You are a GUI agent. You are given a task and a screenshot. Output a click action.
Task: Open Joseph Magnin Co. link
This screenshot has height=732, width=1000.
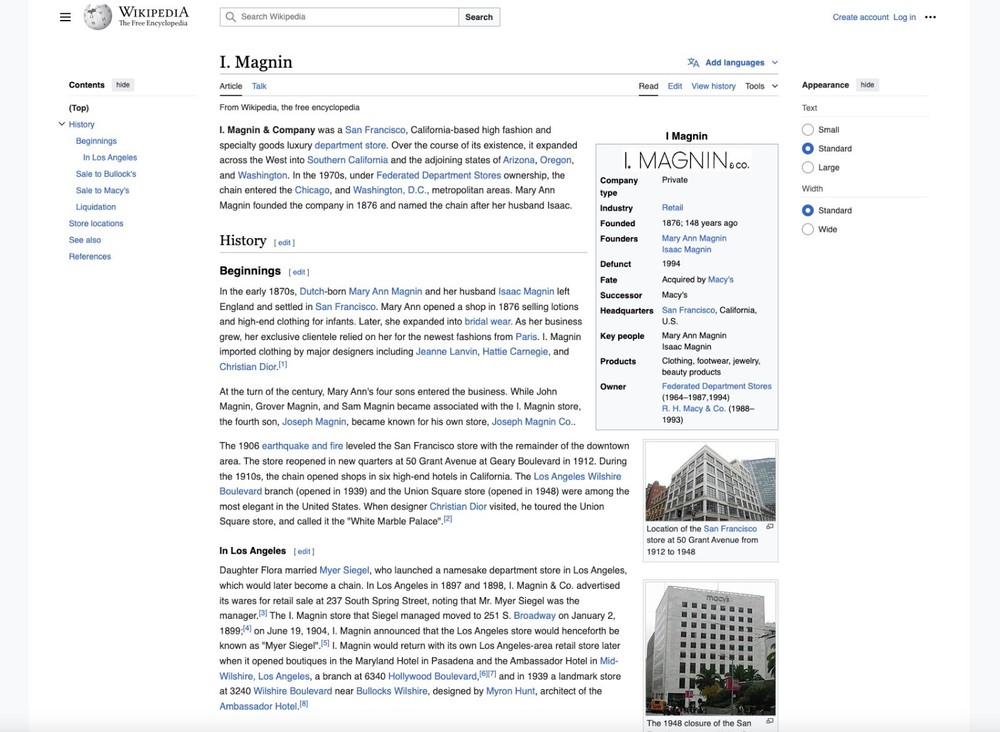pyautogui.click(x=532, y=421)
